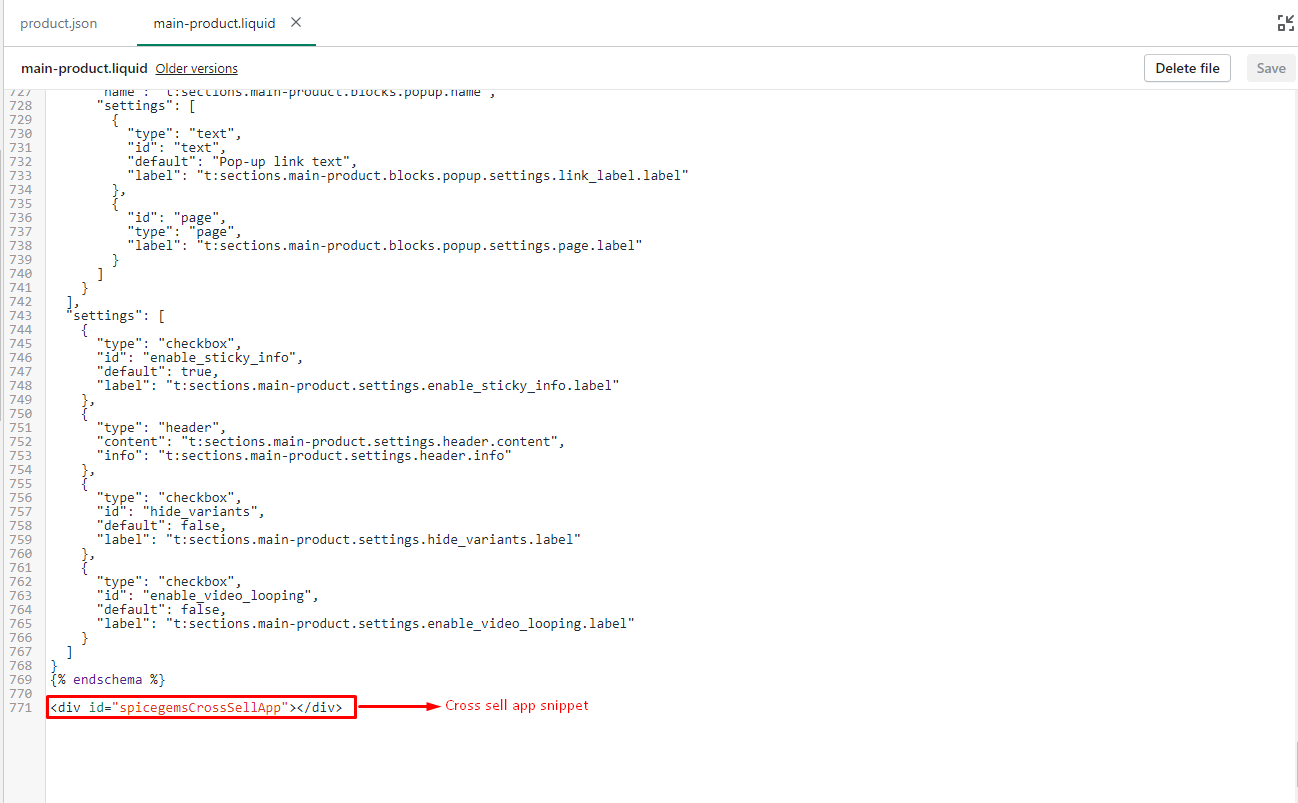Click line number 771 in the gutter
Screen dimensions: 1298x803
pos(20,708)
